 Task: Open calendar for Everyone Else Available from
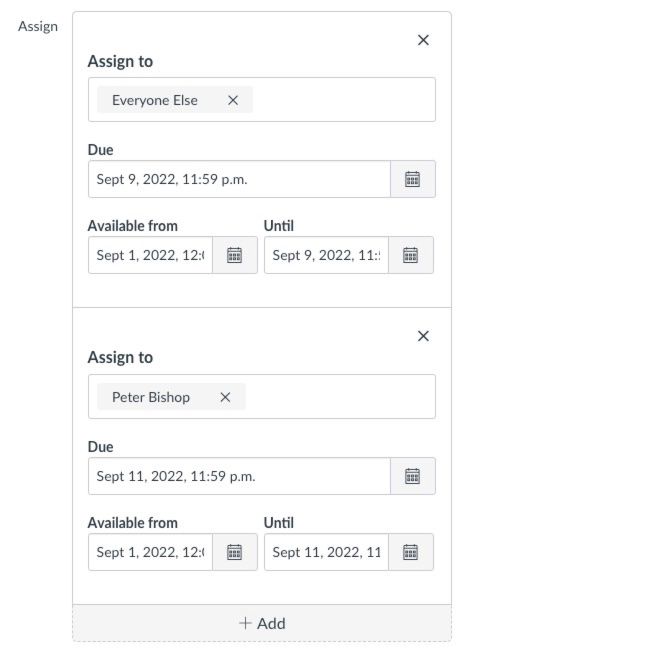pos(234,255)
